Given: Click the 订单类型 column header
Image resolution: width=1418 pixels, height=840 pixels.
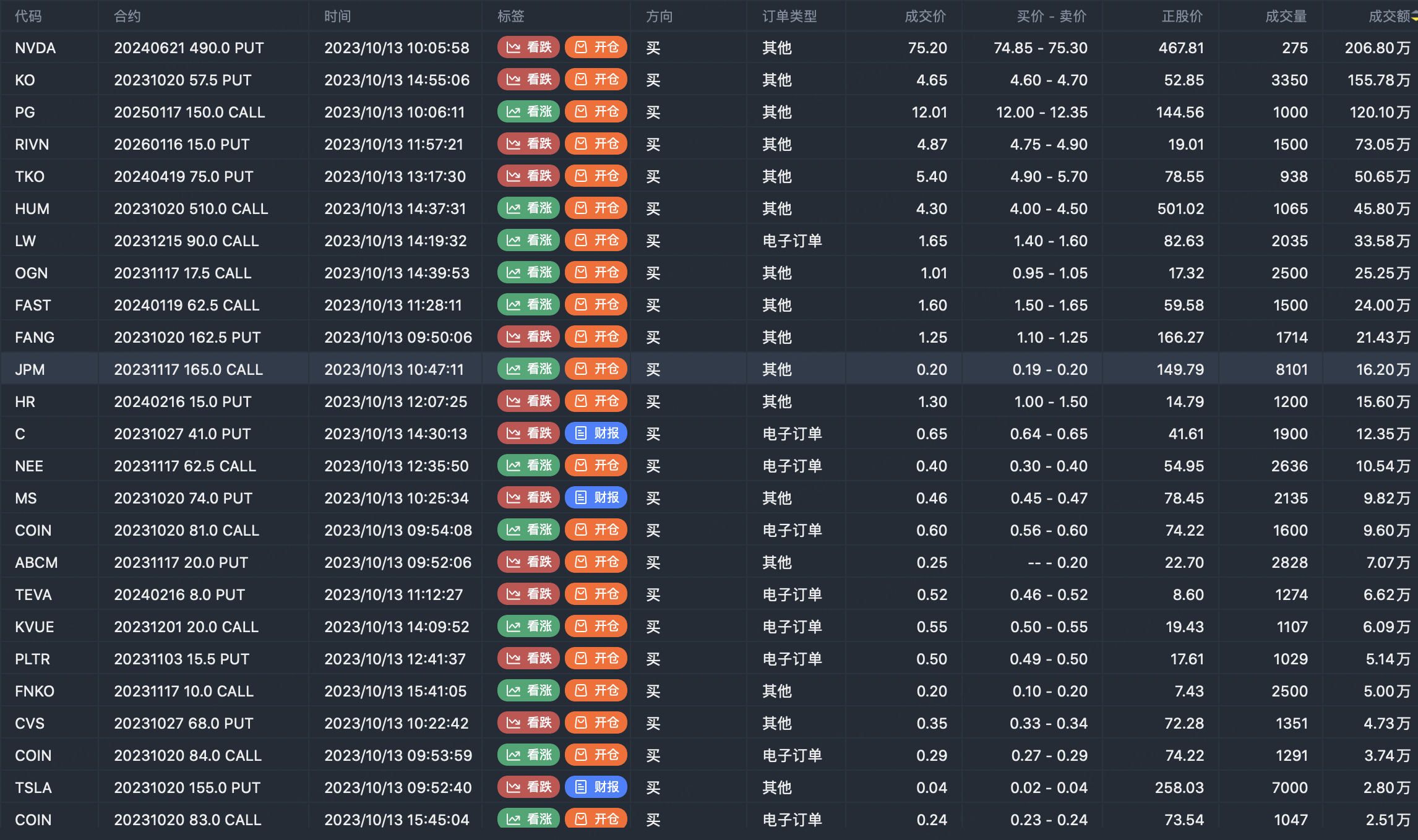Looking at the screenshot, I should coord(789,16).
